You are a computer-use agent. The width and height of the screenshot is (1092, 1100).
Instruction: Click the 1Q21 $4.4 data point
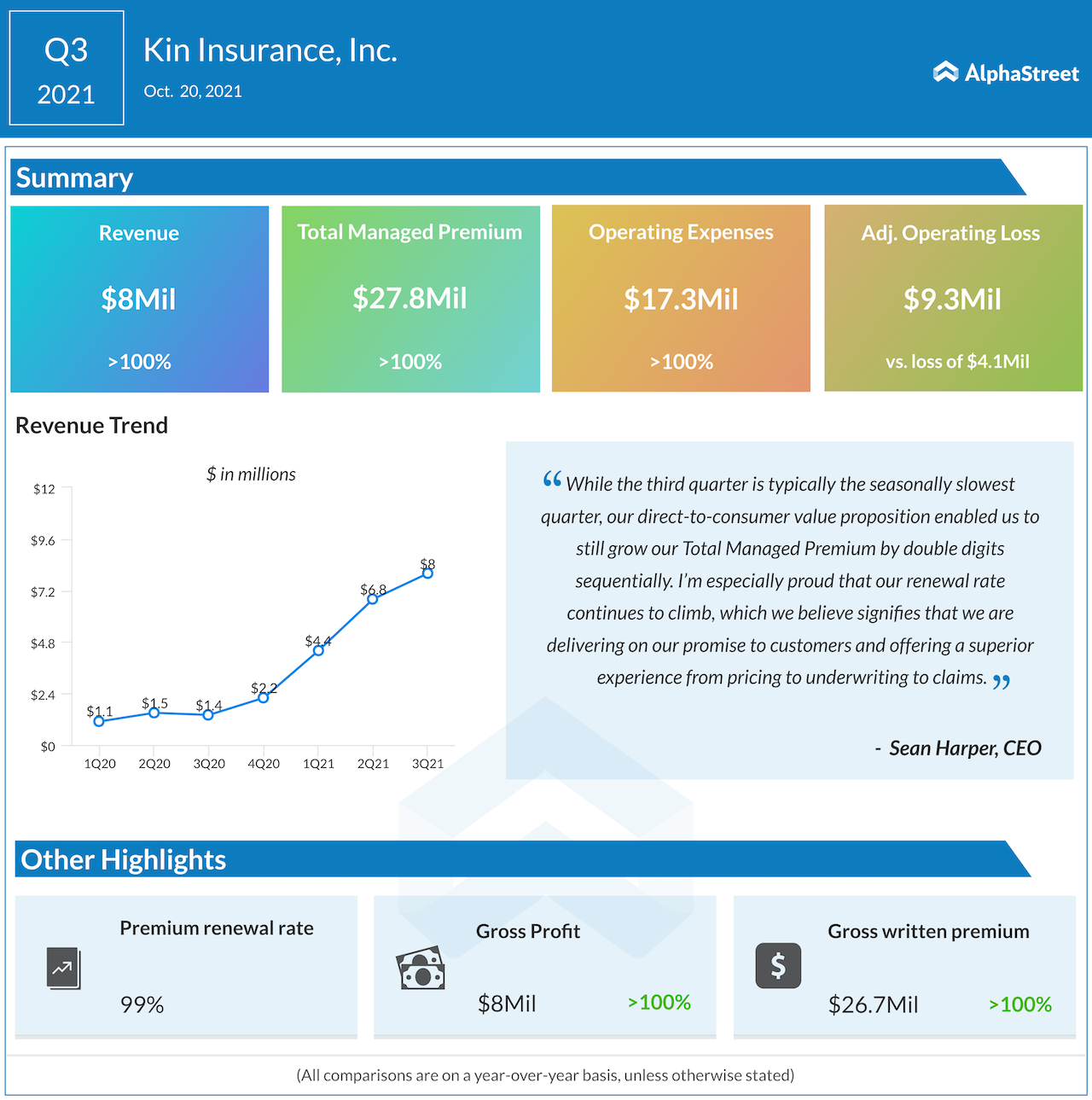pyautogui.click(x=318, y=650)
